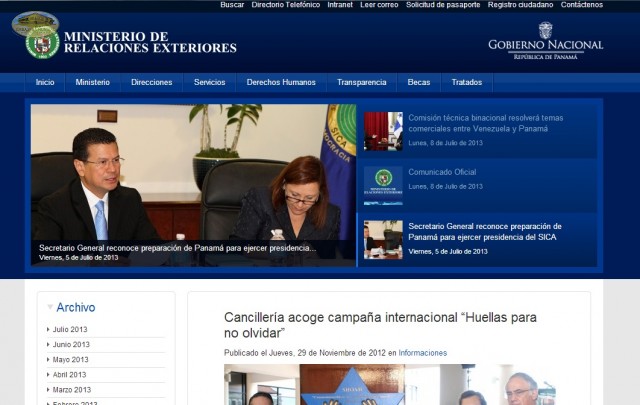The image size is (640, 405).
Task: Open the Intranet link
Action: [x=340, y=5]
